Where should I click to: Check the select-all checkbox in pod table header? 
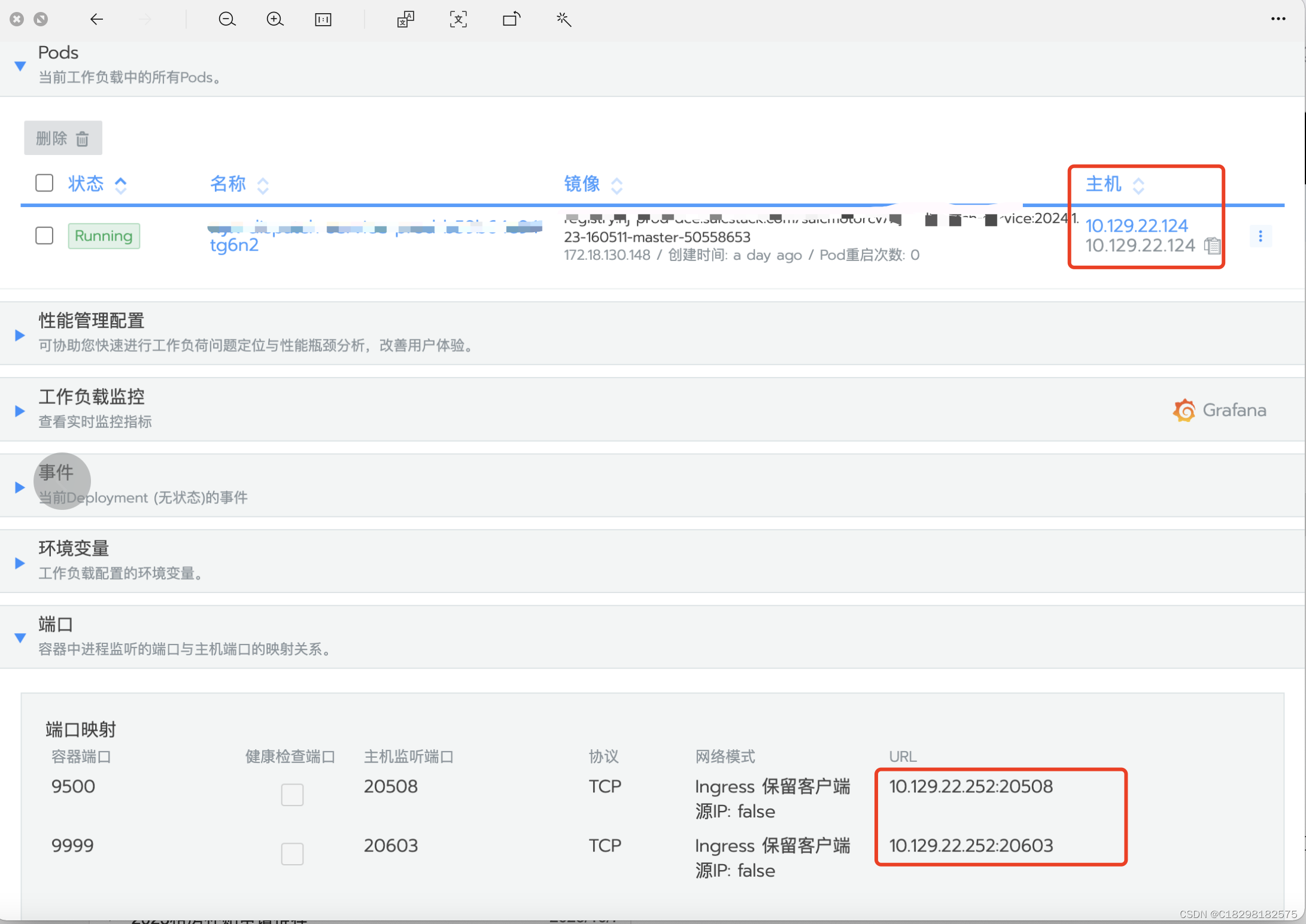coord(44,183)
